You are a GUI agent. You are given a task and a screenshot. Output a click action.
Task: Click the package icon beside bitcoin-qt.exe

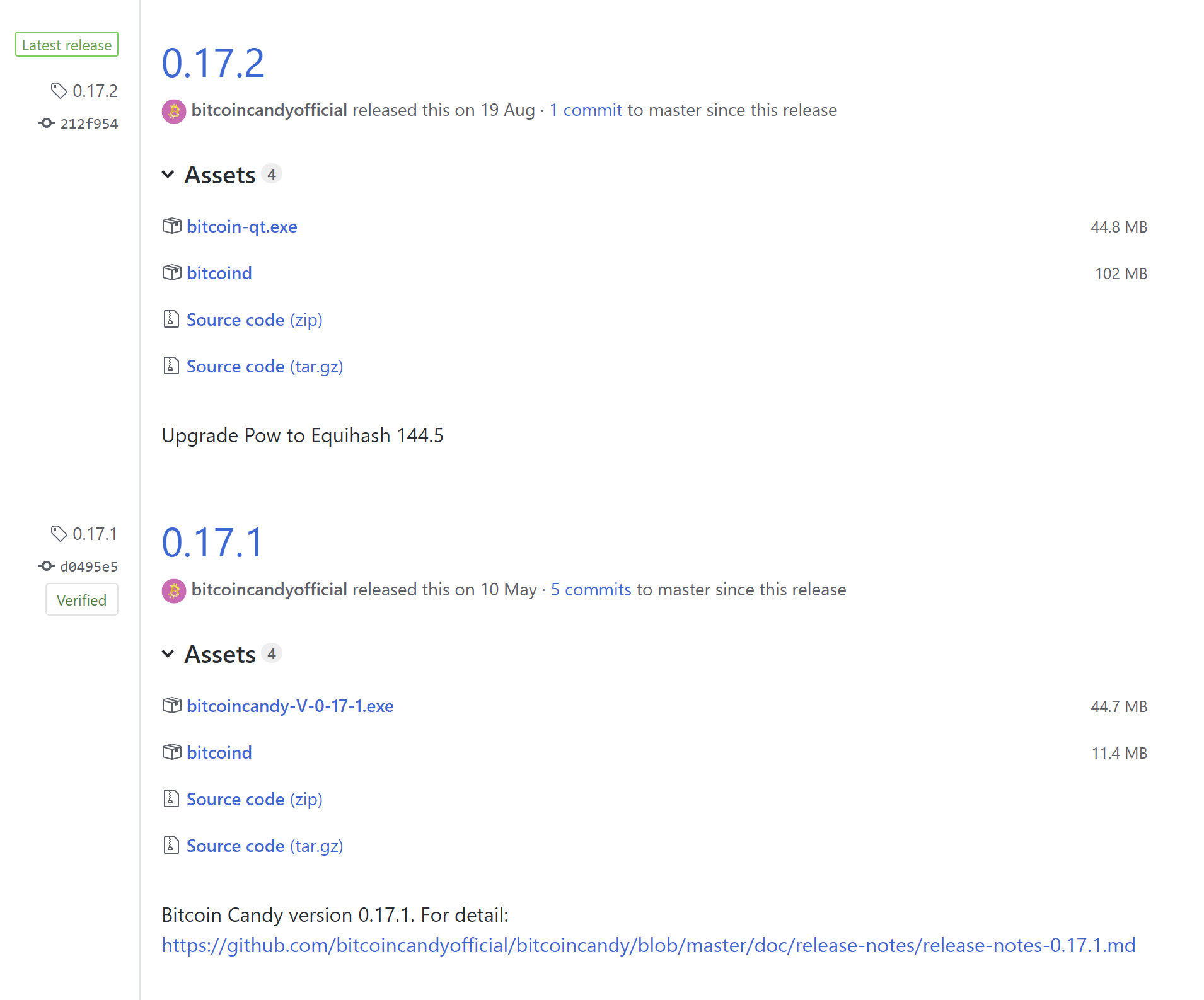[171, 226]
